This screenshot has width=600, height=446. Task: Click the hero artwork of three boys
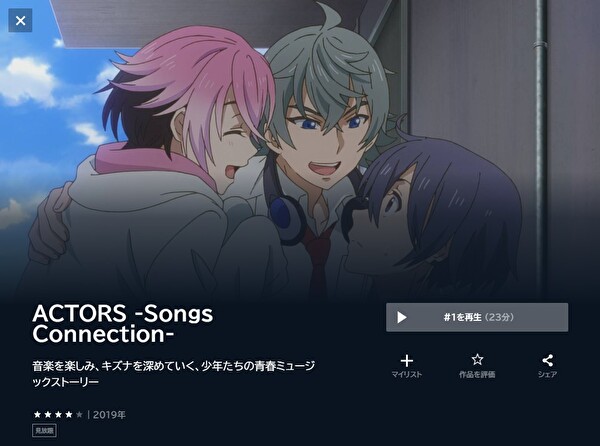pos(300,149)
